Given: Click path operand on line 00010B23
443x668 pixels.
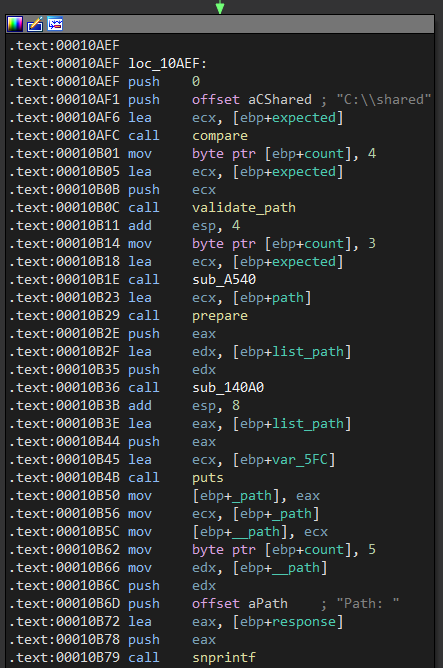Looking at the screenshot, I should [x=288, y=298].
